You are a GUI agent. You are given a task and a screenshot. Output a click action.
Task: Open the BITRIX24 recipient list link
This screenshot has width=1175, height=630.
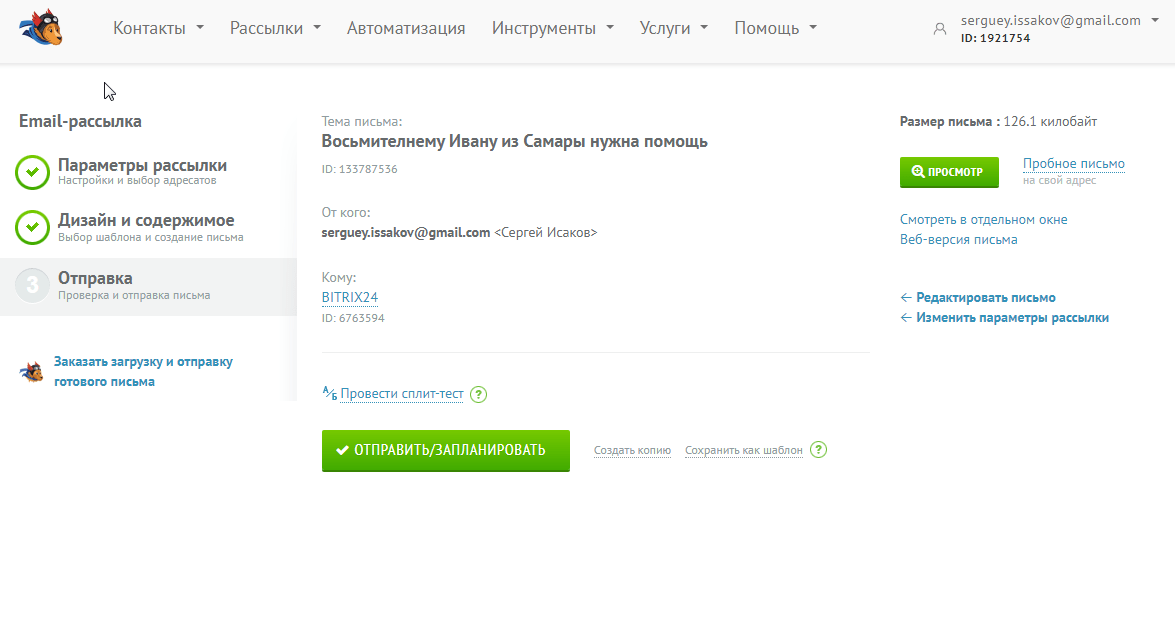click(x=350, y=297)
